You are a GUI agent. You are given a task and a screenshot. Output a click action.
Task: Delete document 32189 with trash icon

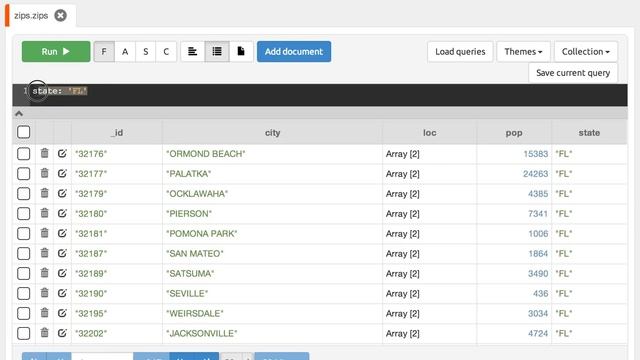point(44,273)
